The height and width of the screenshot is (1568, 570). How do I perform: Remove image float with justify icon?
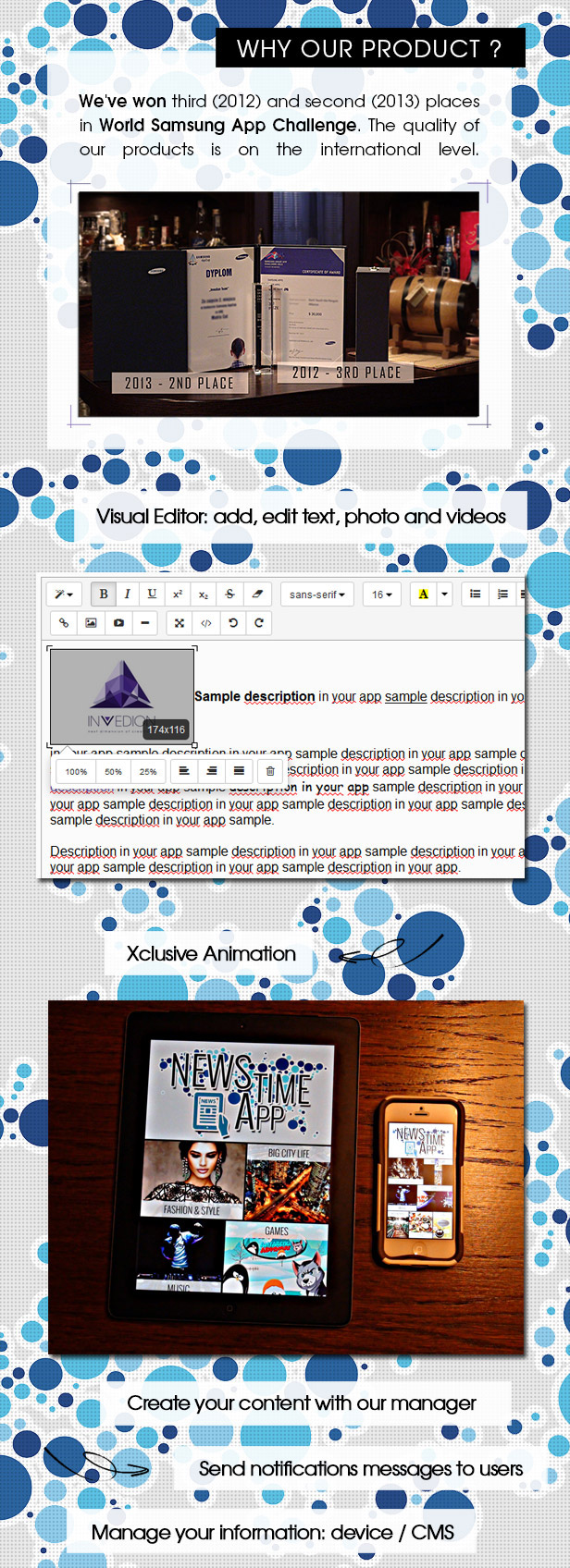pos(239,770)
